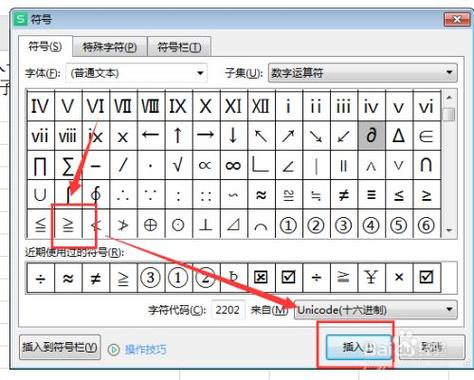Pick the crossed box ☒ recent symbol

(261, 277)
